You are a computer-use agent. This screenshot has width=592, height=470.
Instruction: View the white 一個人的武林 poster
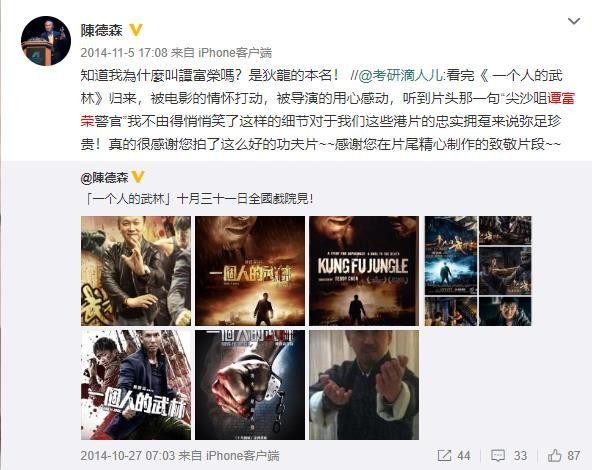coord(136,385)
